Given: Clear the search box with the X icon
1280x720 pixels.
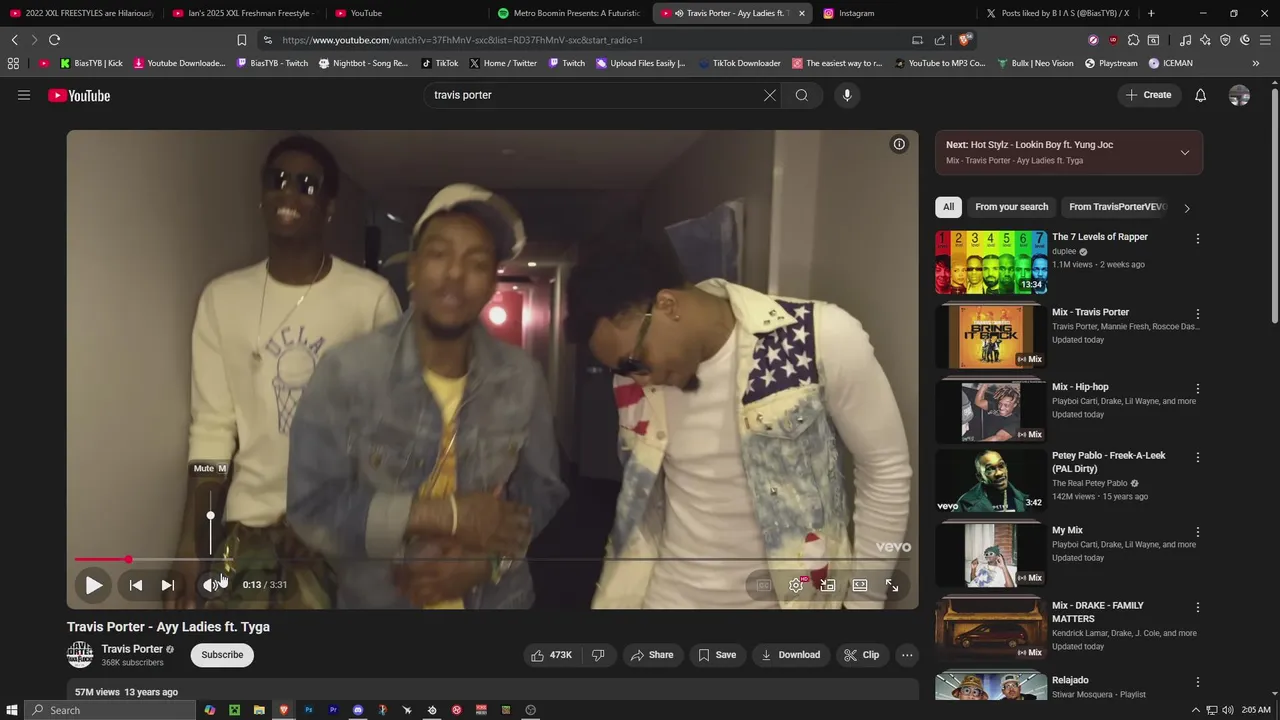Looking at the screenshot, I should click(x=770, y=95).
